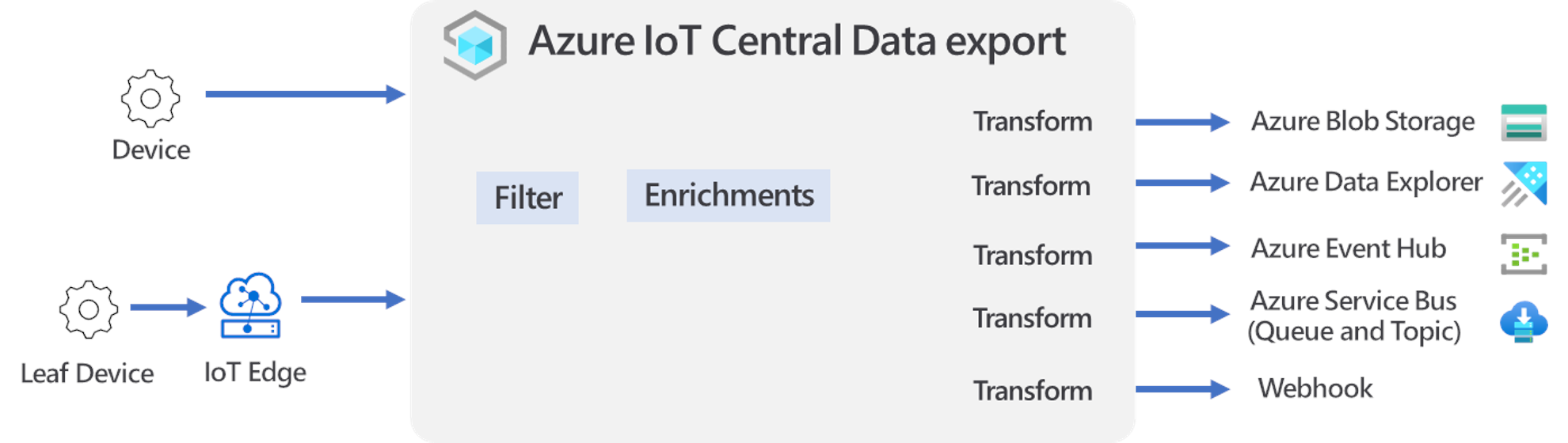Select the Filter box

click(x=527, y=198)
